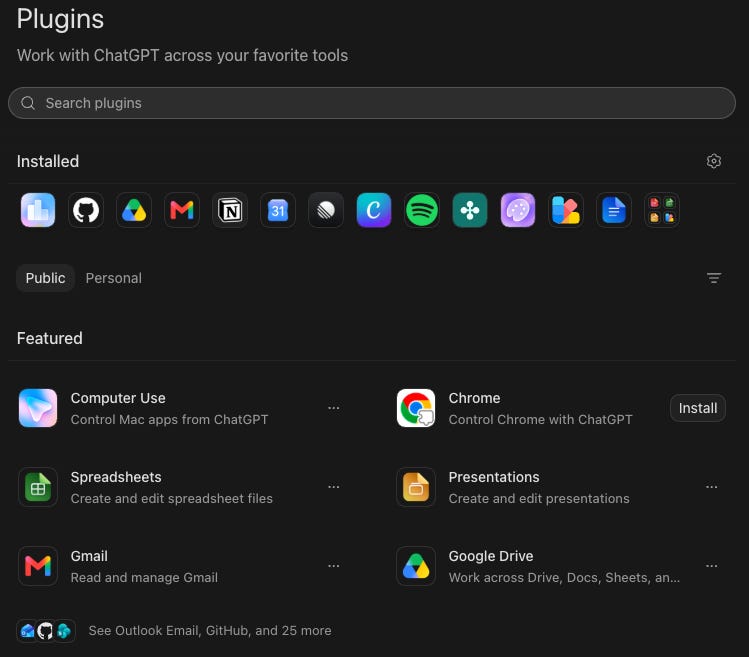Viewport: 749px width, 657px height.
Task: Click the Gmail icon in Featured list
Action: (38, 566)
